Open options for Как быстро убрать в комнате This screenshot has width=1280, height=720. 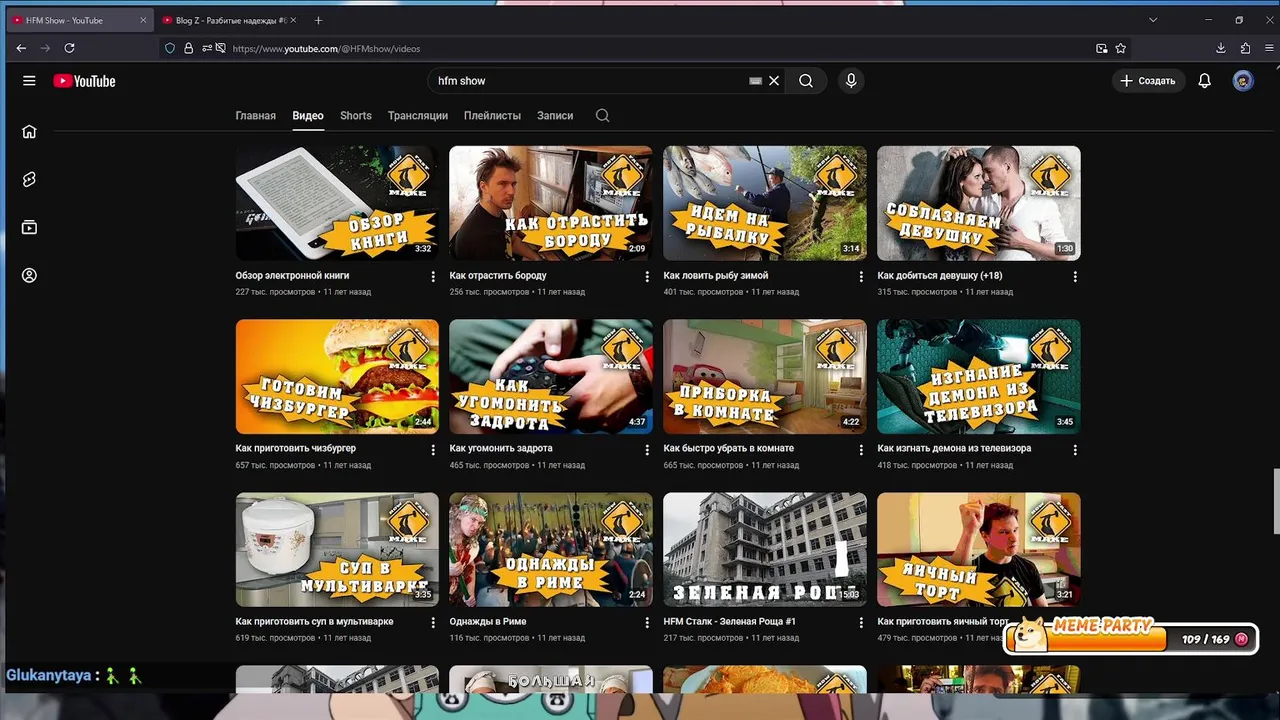tap(861, 450)
